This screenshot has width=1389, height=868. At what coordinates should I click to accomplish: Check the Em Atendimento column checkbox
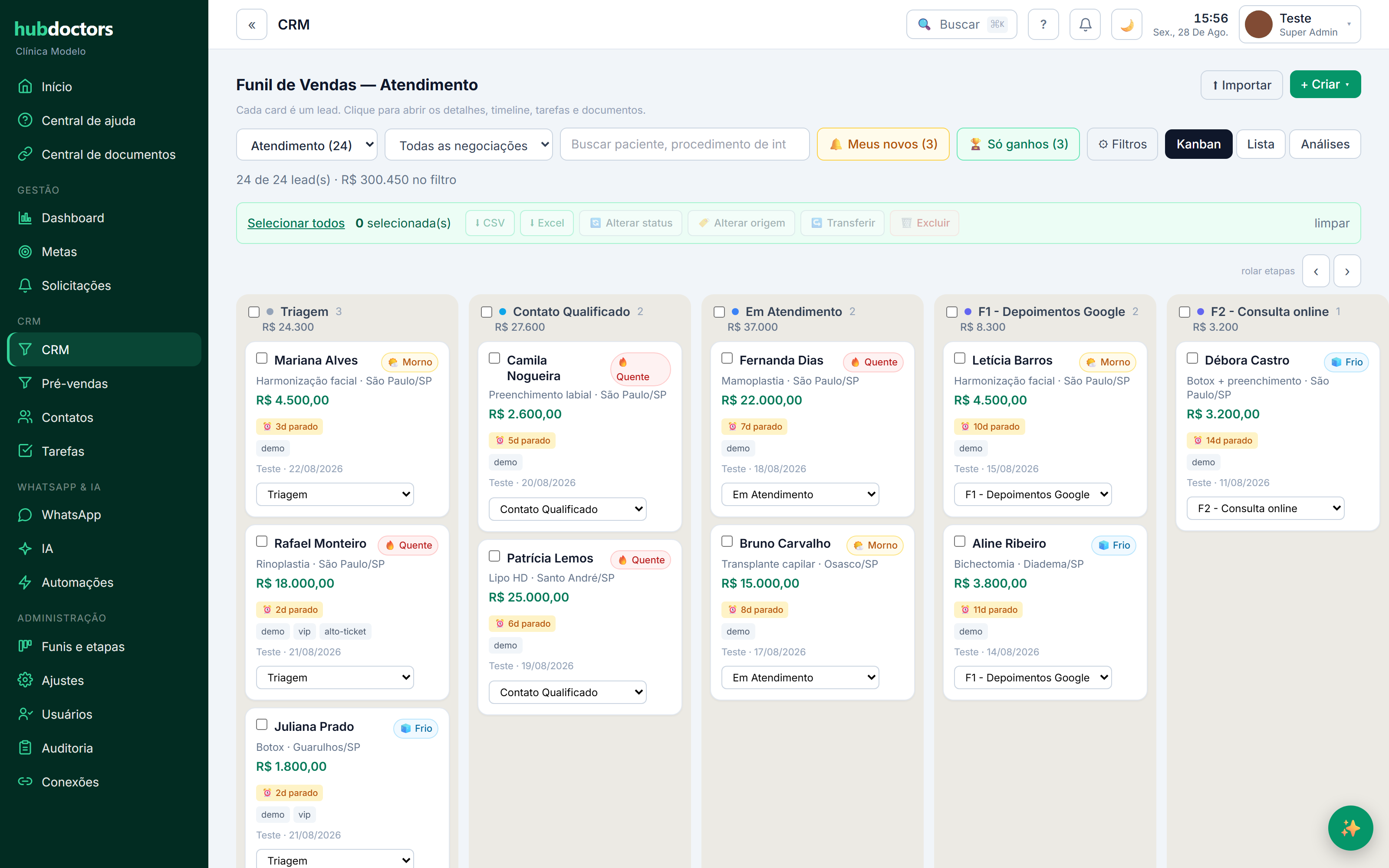719,312
